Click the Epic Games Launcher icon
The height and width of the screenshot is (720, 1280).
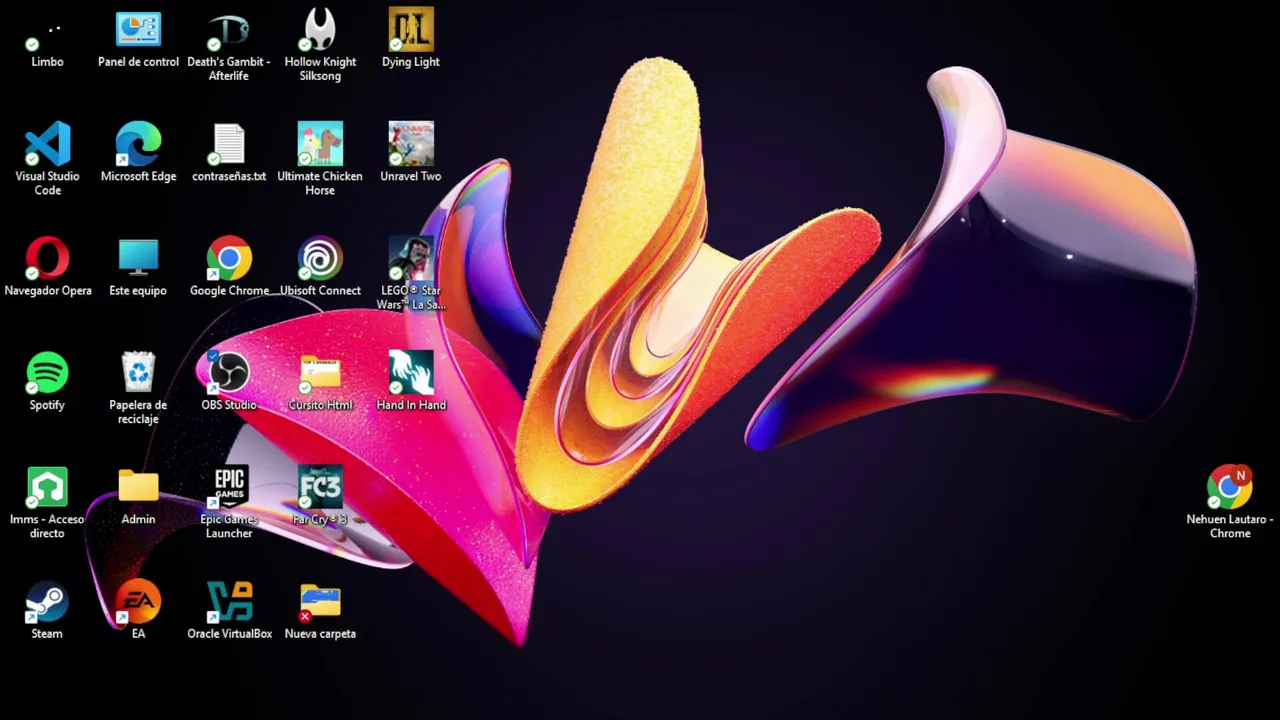pos(229,503)
